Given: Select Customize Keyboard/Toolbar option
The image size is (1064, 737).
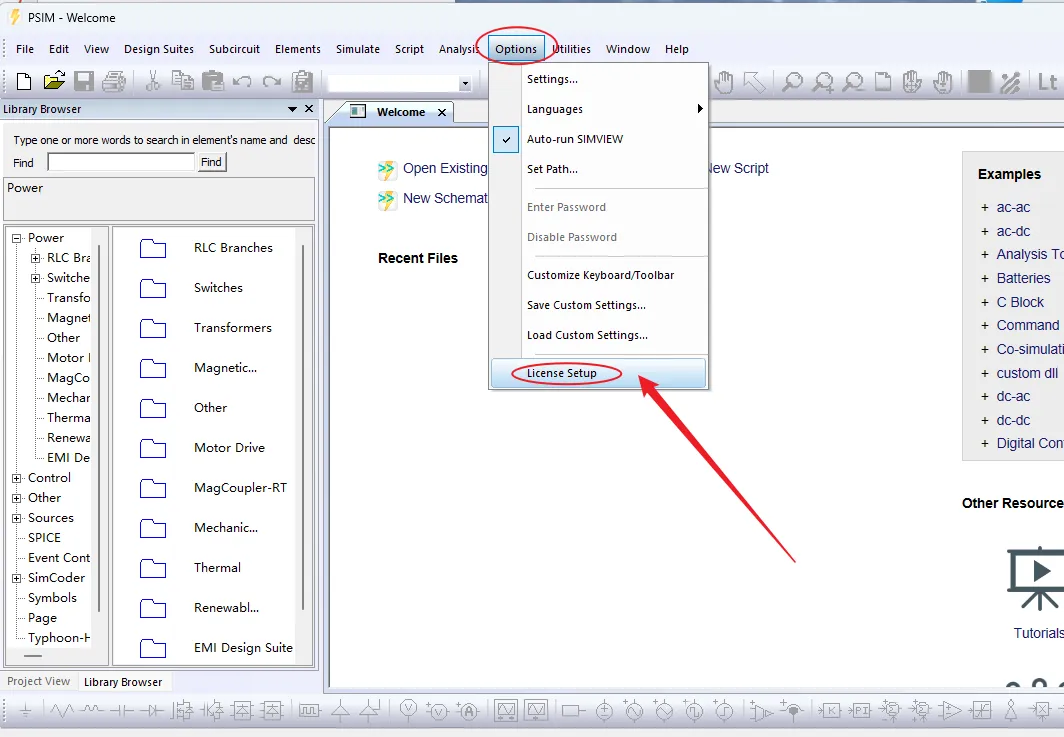Looking at the screenshot, I should point(599,275).
